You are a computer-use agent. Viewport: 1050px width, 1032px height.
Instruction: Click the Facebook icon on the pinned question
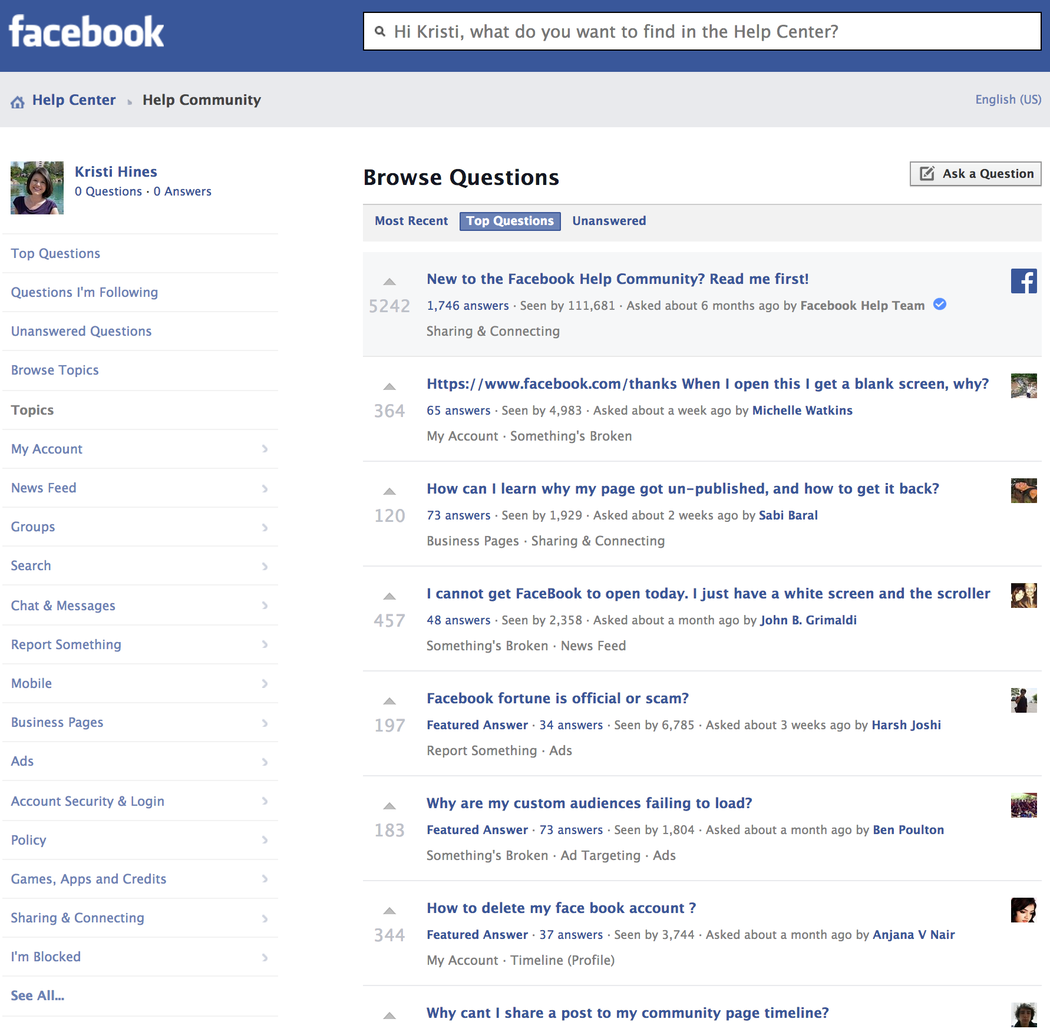(1023, 281)
